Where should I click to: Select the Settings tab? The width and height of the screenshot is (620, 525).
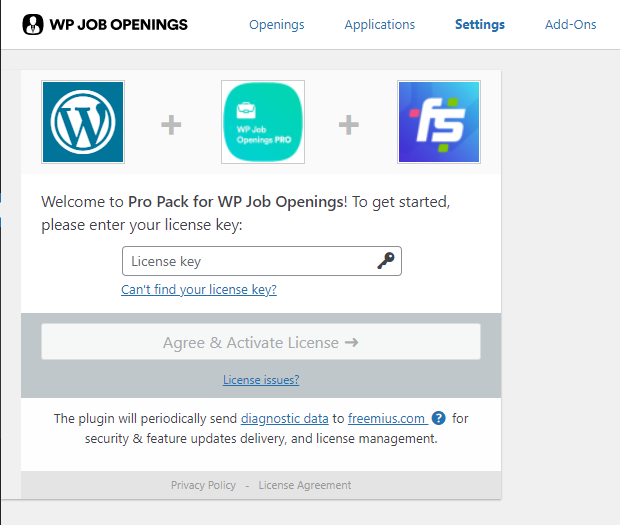[x=480, y=25]
